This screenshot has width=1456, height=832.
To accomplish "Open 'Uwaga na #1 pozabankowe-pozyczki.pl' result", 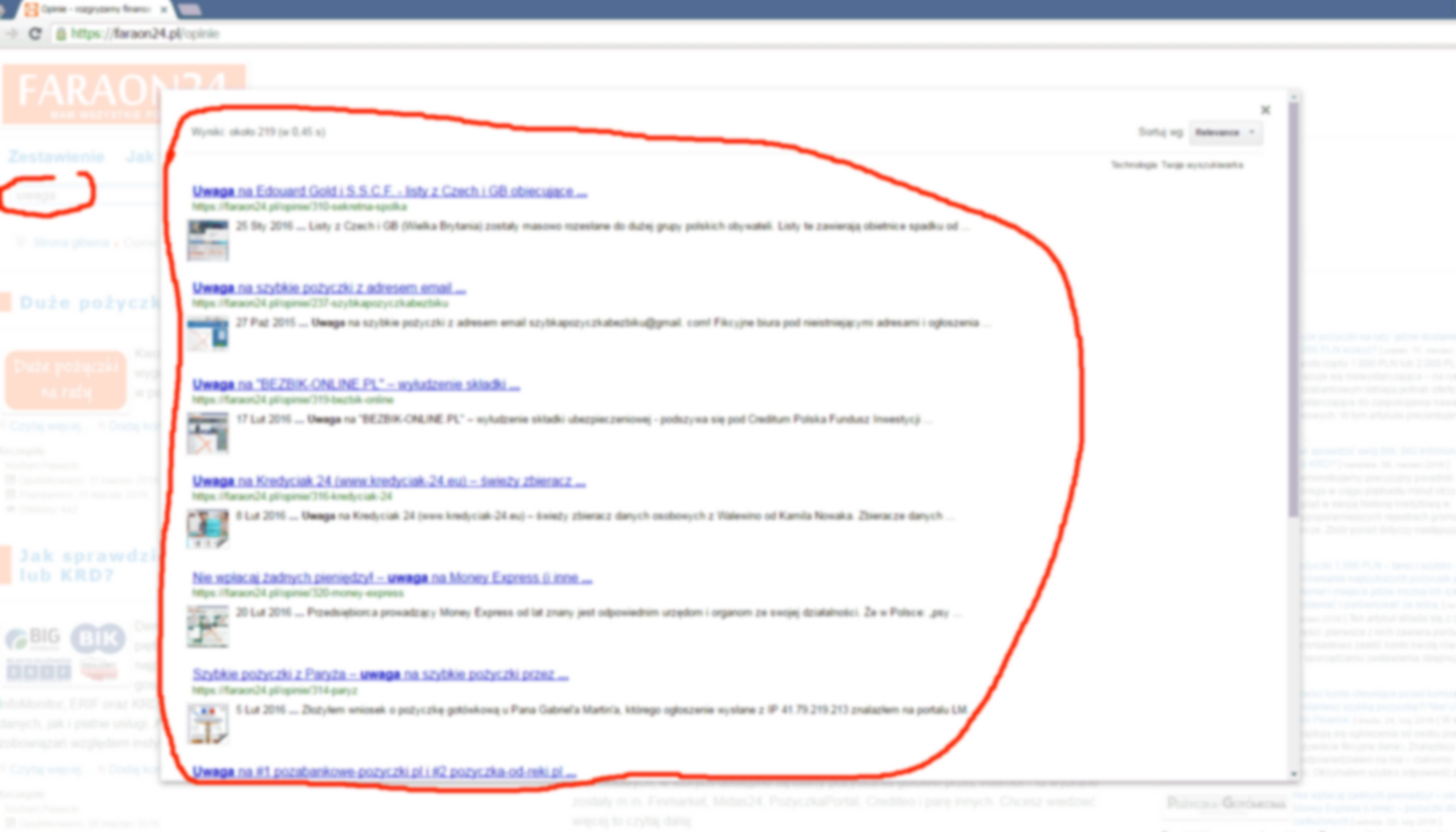I will pos(384,771).
